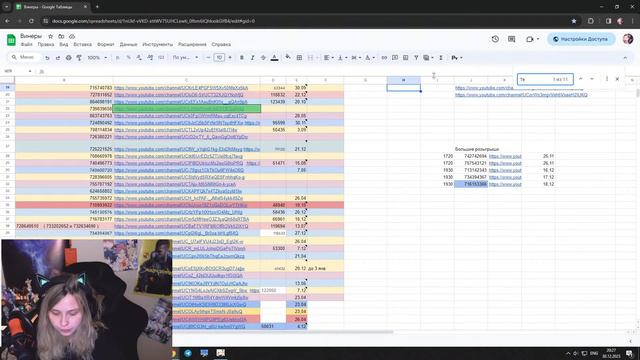Select the paint format tool
This screenshot has height=360, width=640.
pos(79,58)
